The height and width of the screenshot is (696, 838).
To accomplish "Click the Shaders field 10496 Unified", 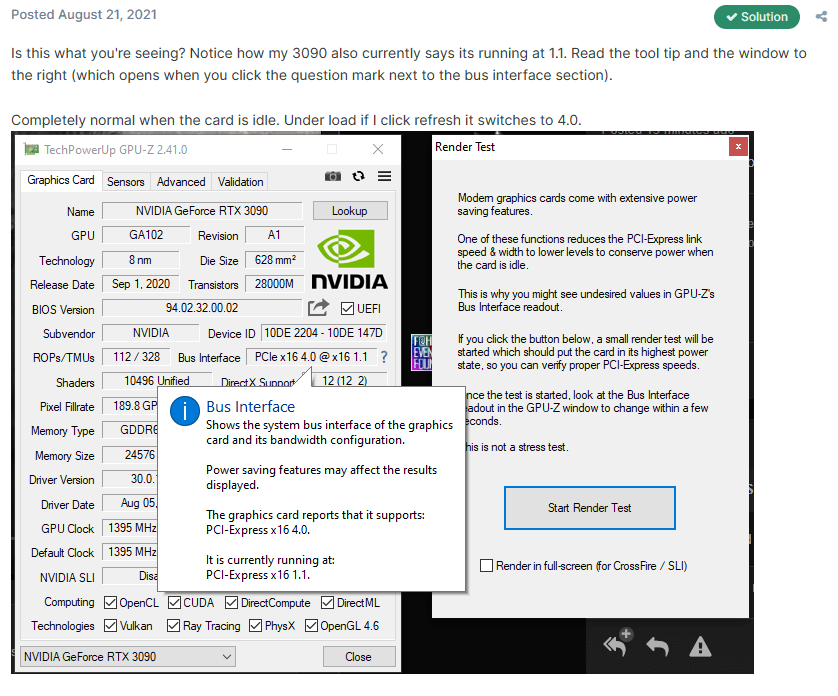I will [x=157, y=381].
